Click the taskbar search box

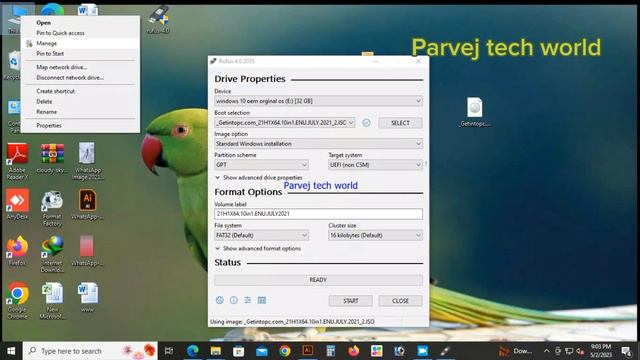click(x=90, y=351)
